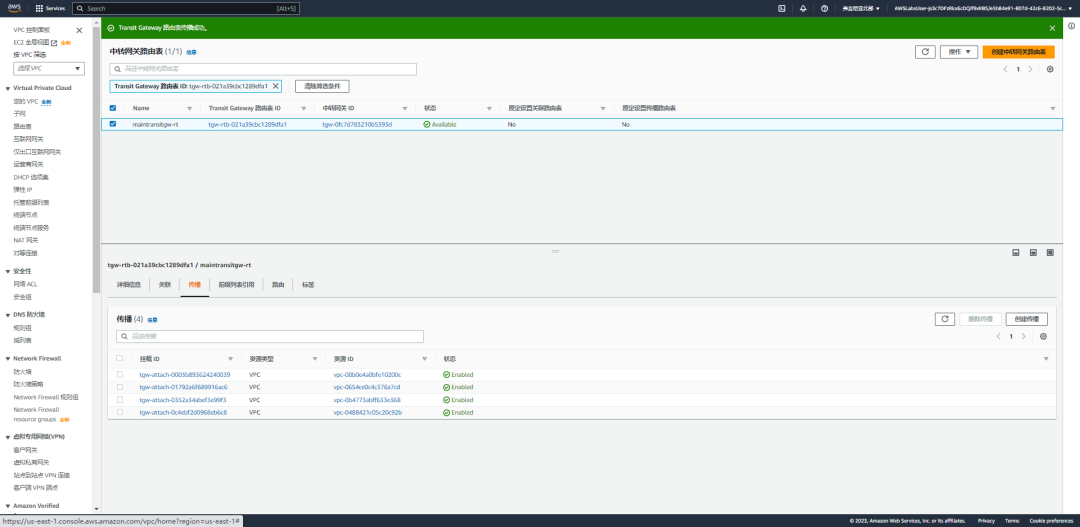Go to next page of propagations
1080x527 pixels.
[x=1024, y=336]
